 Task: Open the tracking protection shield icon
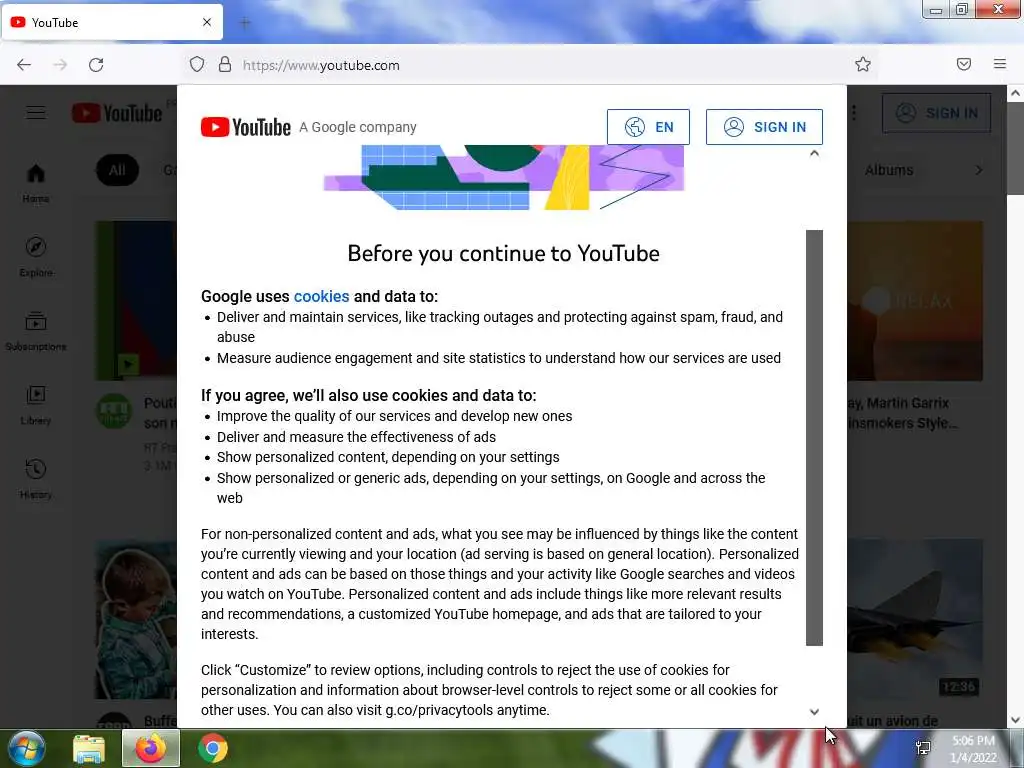click(197, 65)
